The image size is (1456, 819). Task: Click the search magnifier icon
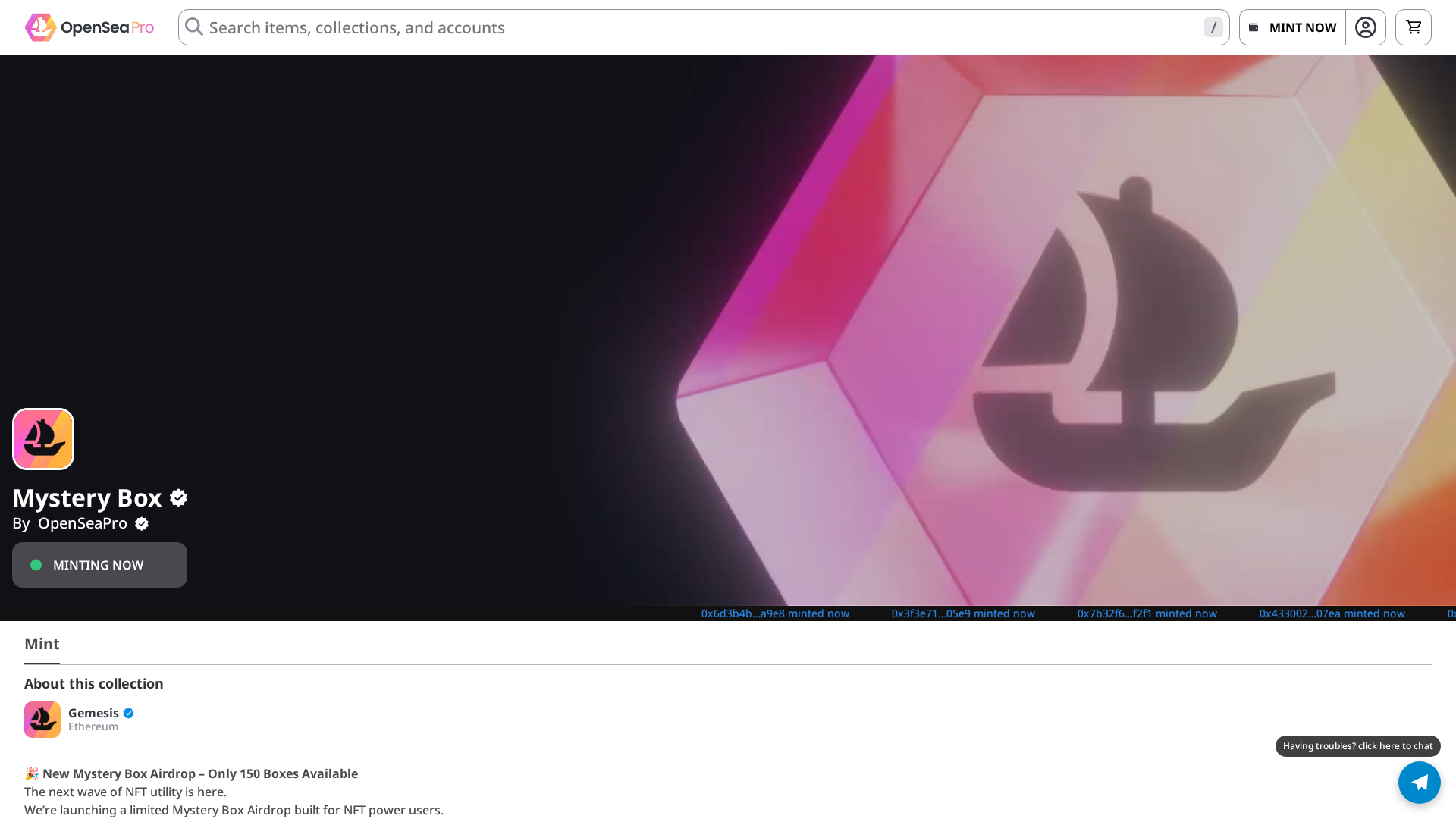coord(194,27)
